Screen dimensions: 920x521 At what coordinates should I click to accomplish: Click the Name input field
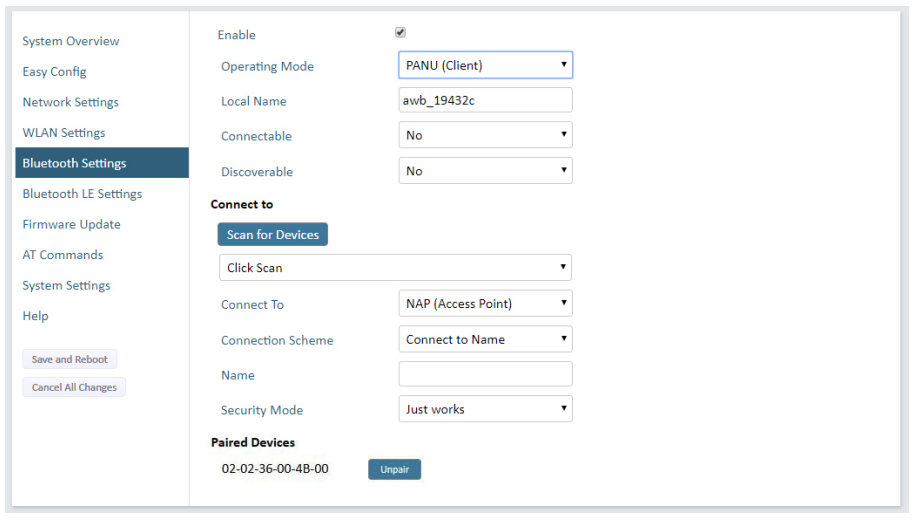click(485, 374)
